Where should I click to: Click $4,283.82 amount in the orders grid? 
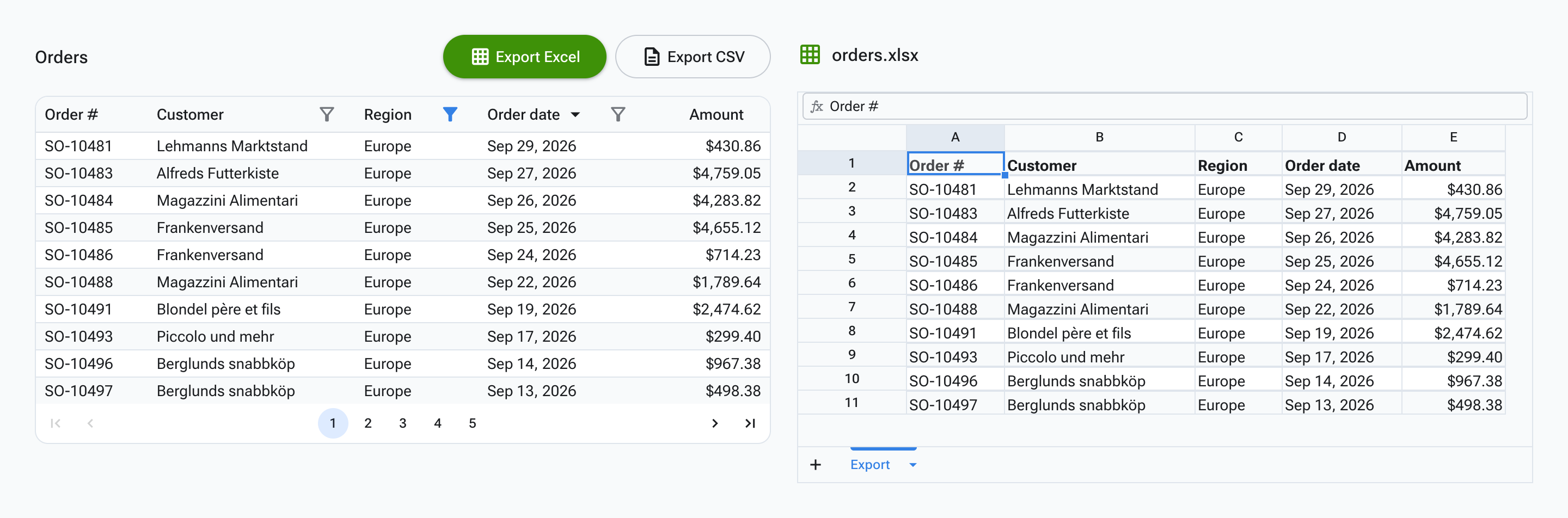[x=726, y=201]
